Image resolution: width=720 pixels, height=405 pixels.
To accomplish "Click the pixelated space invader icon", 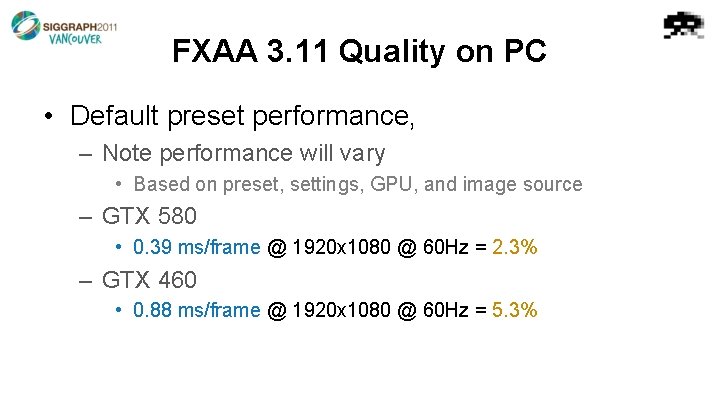I will [684, 25].
